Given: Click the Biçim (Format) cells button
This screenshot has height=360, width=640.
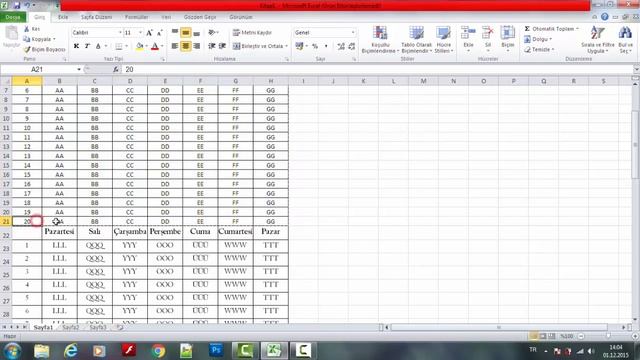Looking at the screenshot, I should pos(508,38).
